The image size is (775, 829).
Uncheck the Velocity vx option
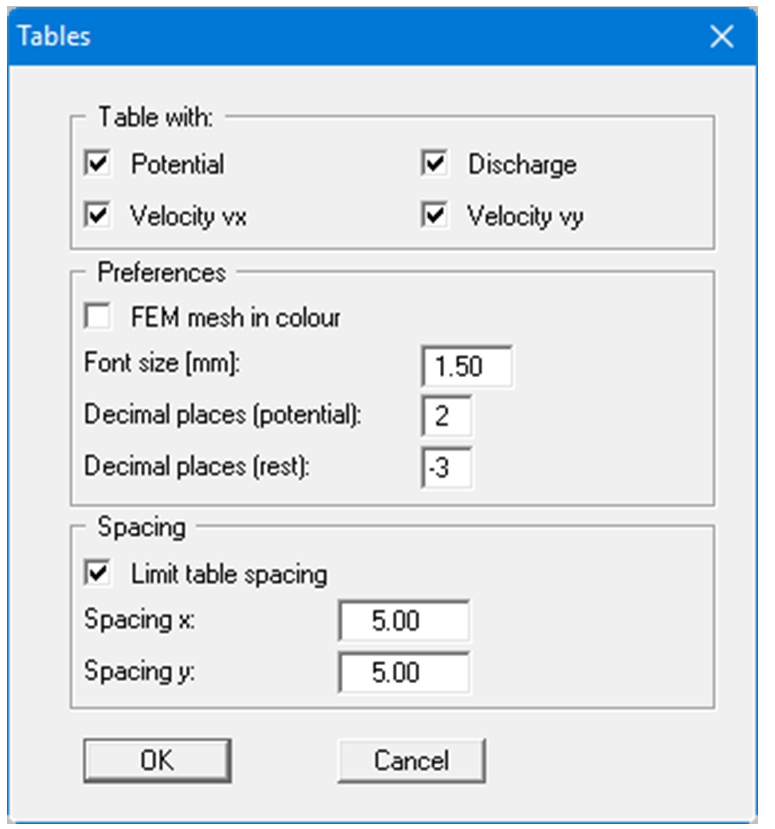(97, 216)
